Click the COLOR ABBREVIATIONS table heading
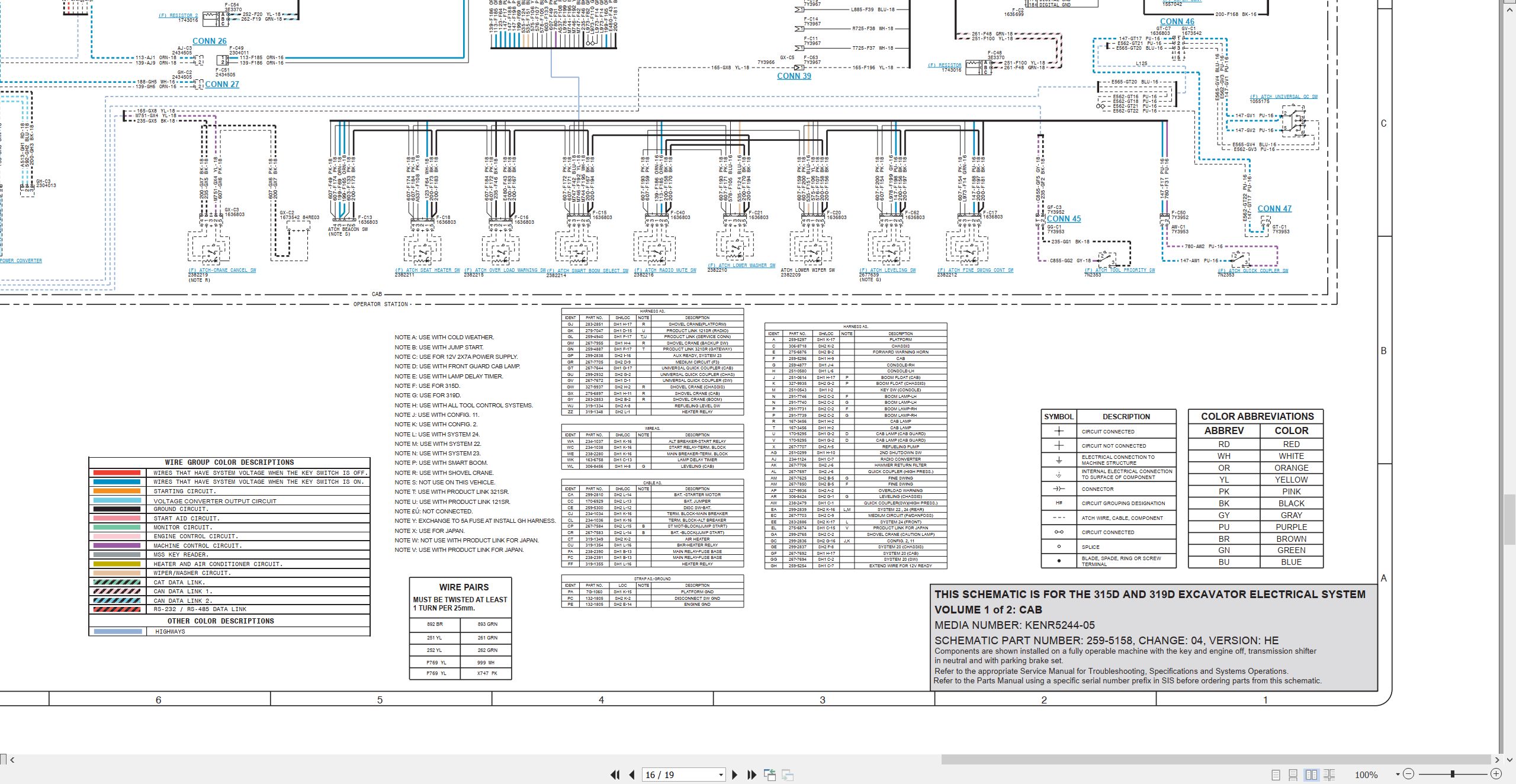 [1257, 416]
